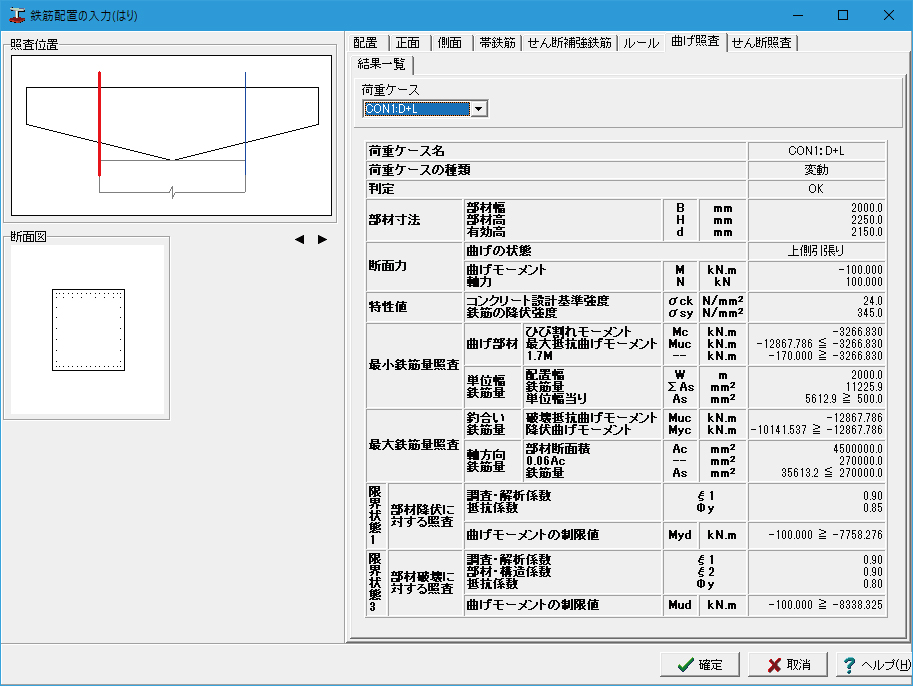Open the 荷重ケース dropdown arrow
The image size is (913, 686).
[479, 109]
